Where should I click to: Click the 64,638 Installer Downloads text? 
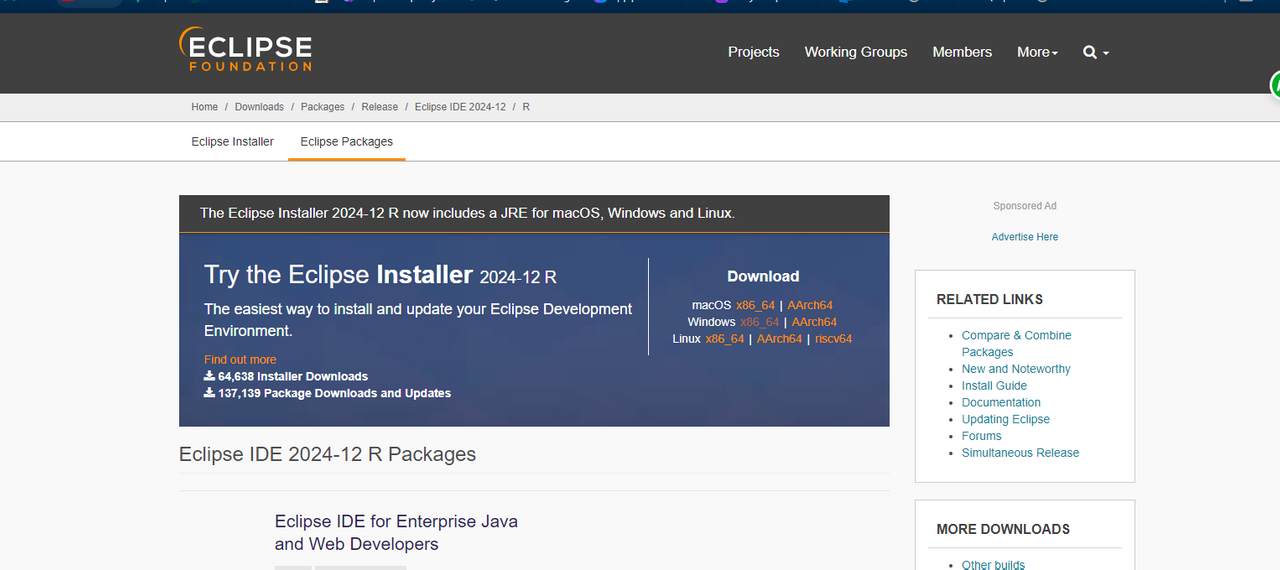(293, 377)
